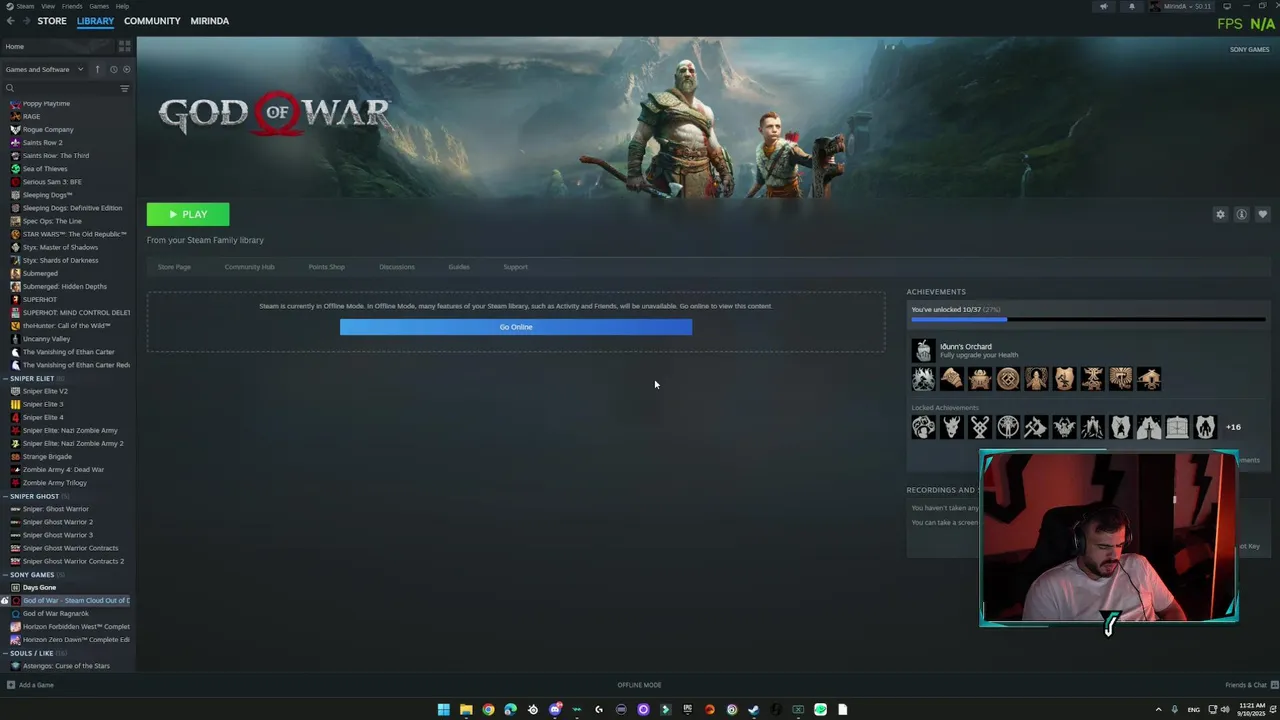The width and height of the screenshot is (1280, 720).
Task: Open the Guides link
Action: pyautogui.click(x=459, y=267)
